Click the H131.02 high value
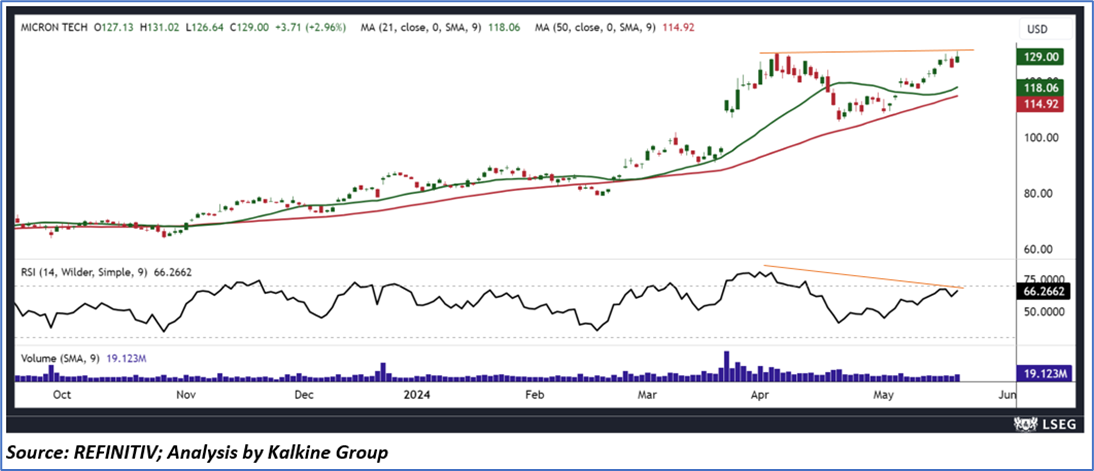This screenshot has width=1094, height=471. coord(160,27)
